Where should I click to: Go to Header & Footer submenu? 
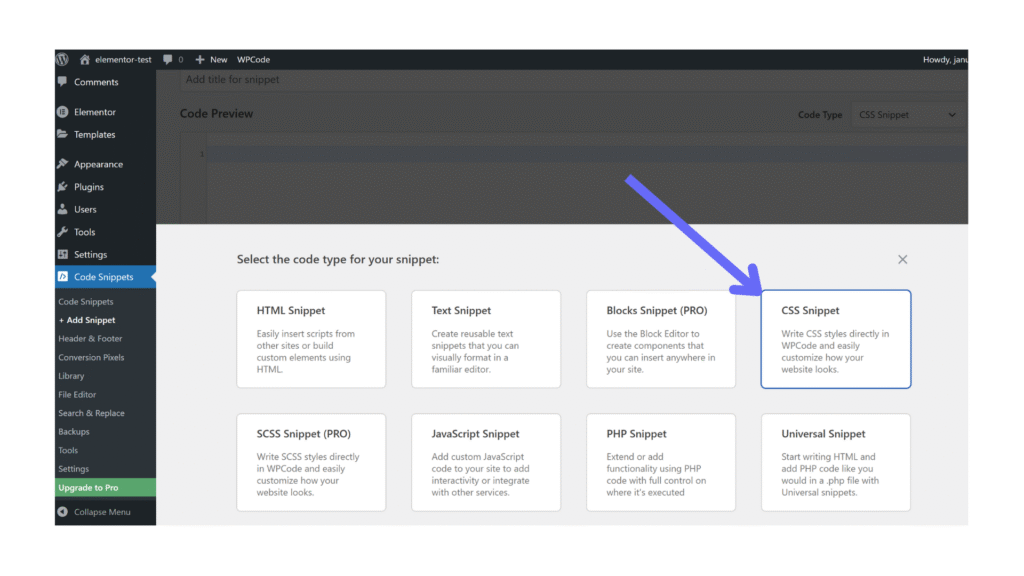[x=90, y=339]
